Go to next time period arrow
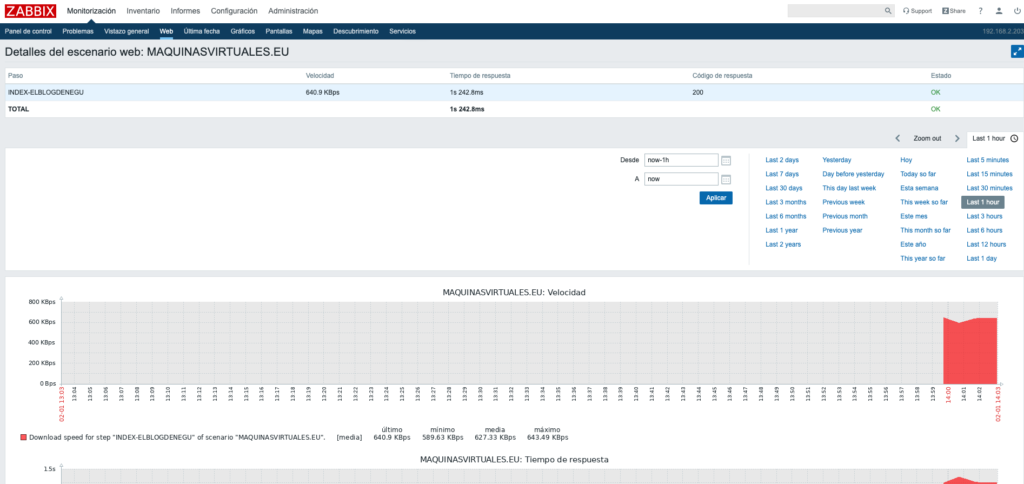The width and height of the screenshot is (1024, 484). pos(957,138)
